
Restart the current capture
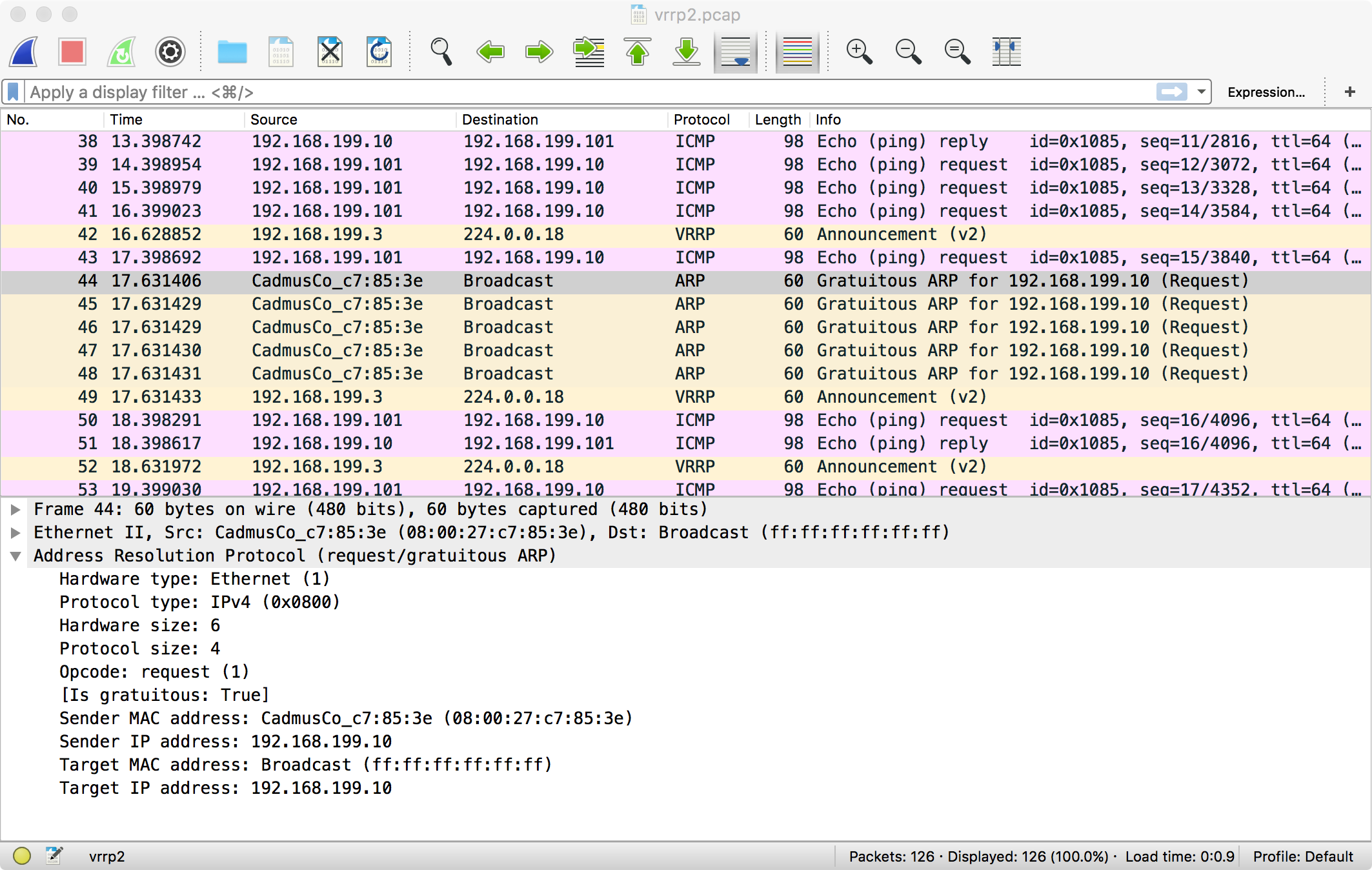click(121, 52)
